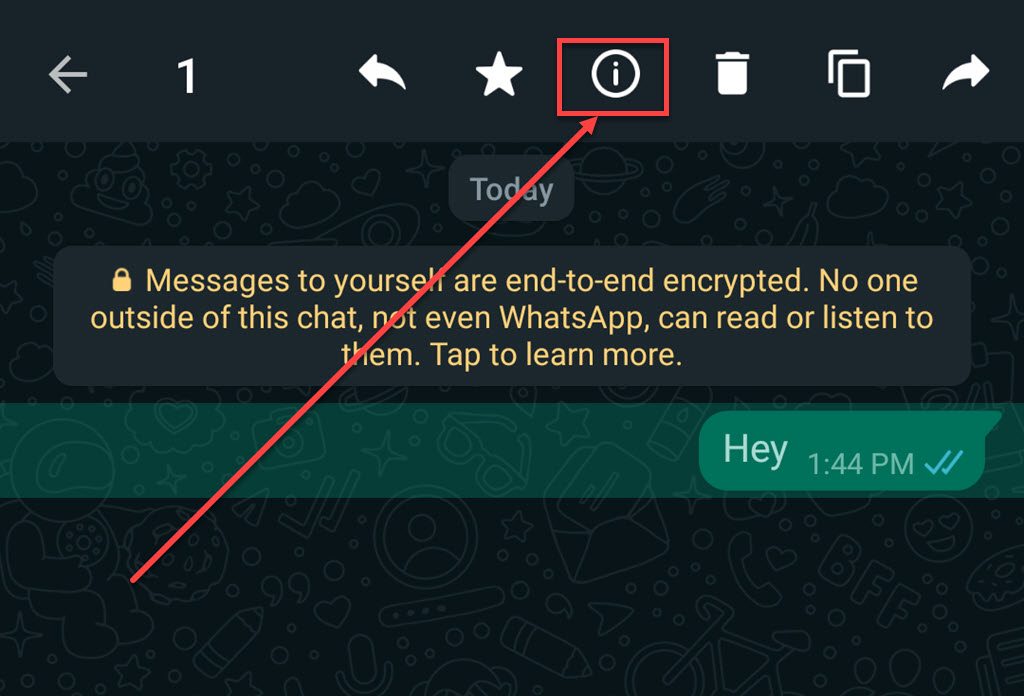Viewport: 1024px width, 696px height.
Task: Tap the back arrow to exit selection
Action: click(68, 74)
